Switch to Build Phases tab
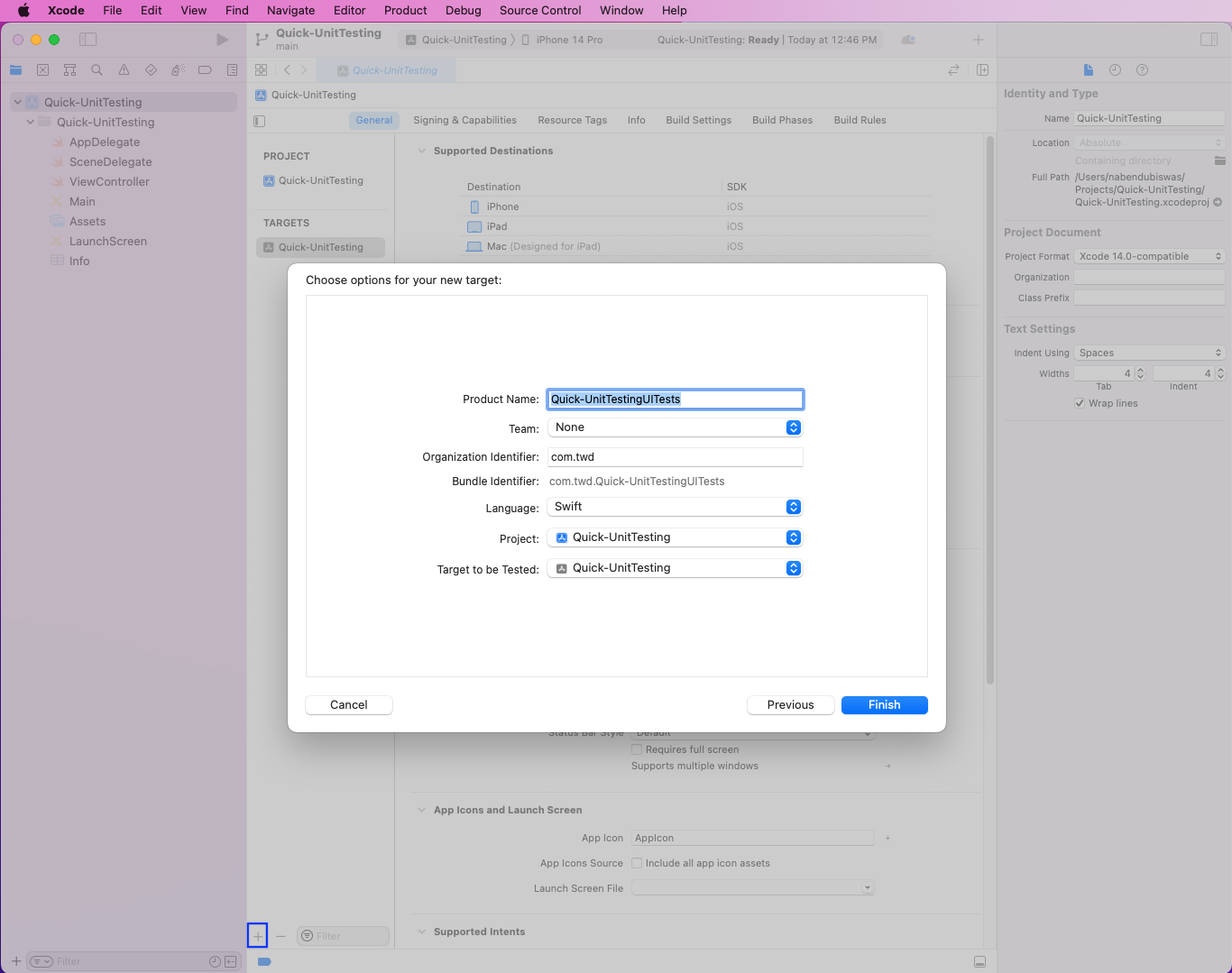The width and height of the screenshot is (1232, 973). (x=782, y=120)
